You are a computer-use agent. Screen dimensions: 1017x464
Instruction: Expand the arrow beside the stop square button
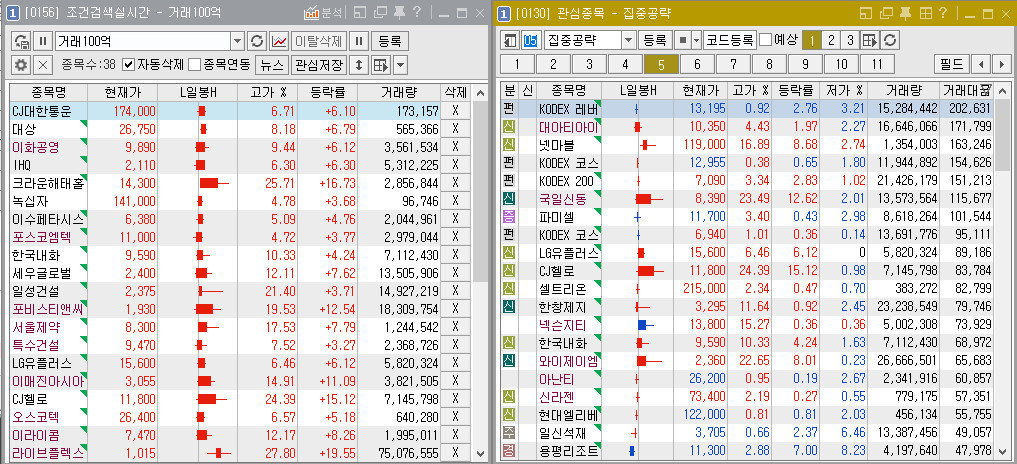pos(696,40)
